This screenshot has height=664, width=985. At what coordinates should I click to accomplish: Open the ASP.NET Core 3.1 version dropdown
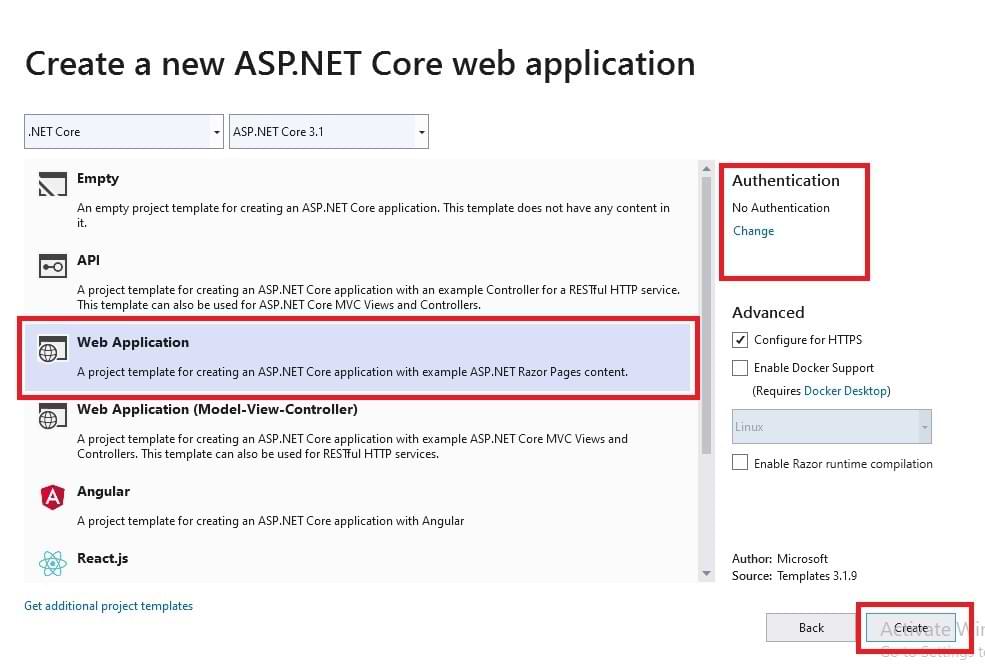[420, 131]
